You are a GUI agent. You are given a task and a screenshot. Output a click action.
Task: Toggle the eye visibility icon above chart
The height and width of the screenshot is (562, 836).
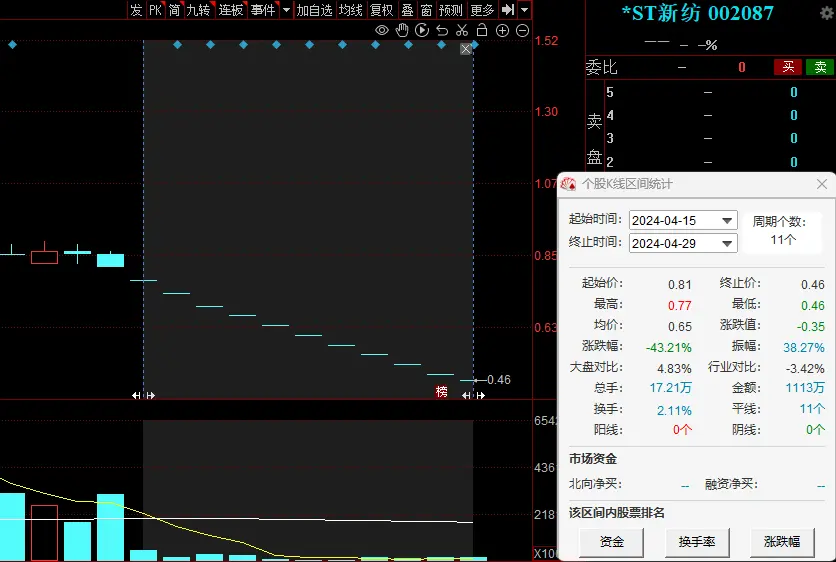coord(381,31)
